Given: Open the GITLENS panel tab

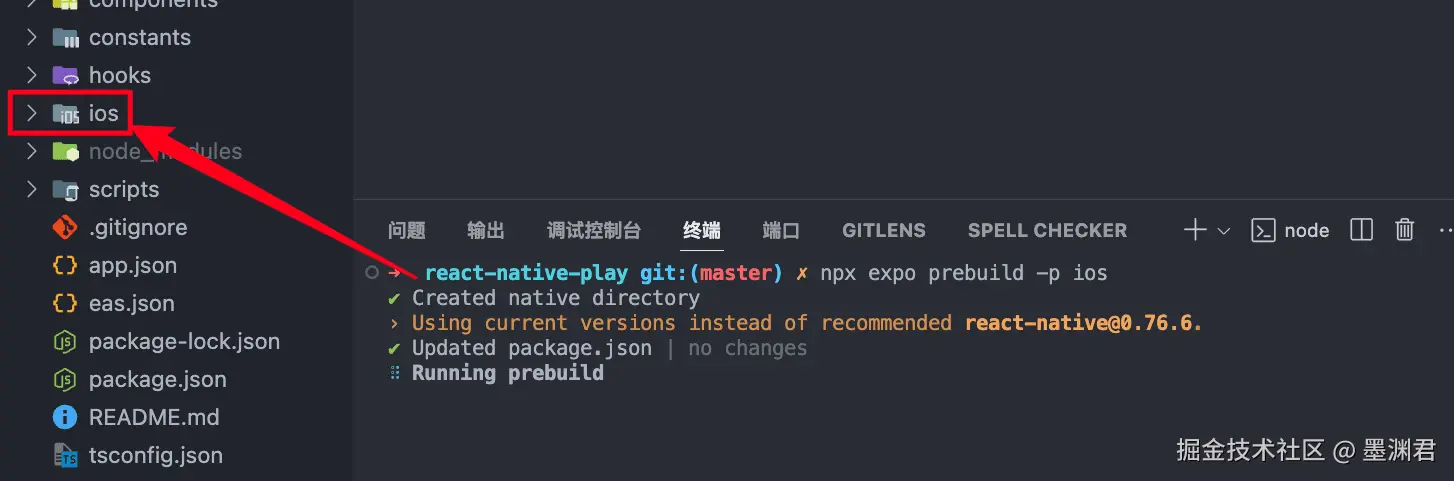Looking at the screenshot, I should [884, 230].
